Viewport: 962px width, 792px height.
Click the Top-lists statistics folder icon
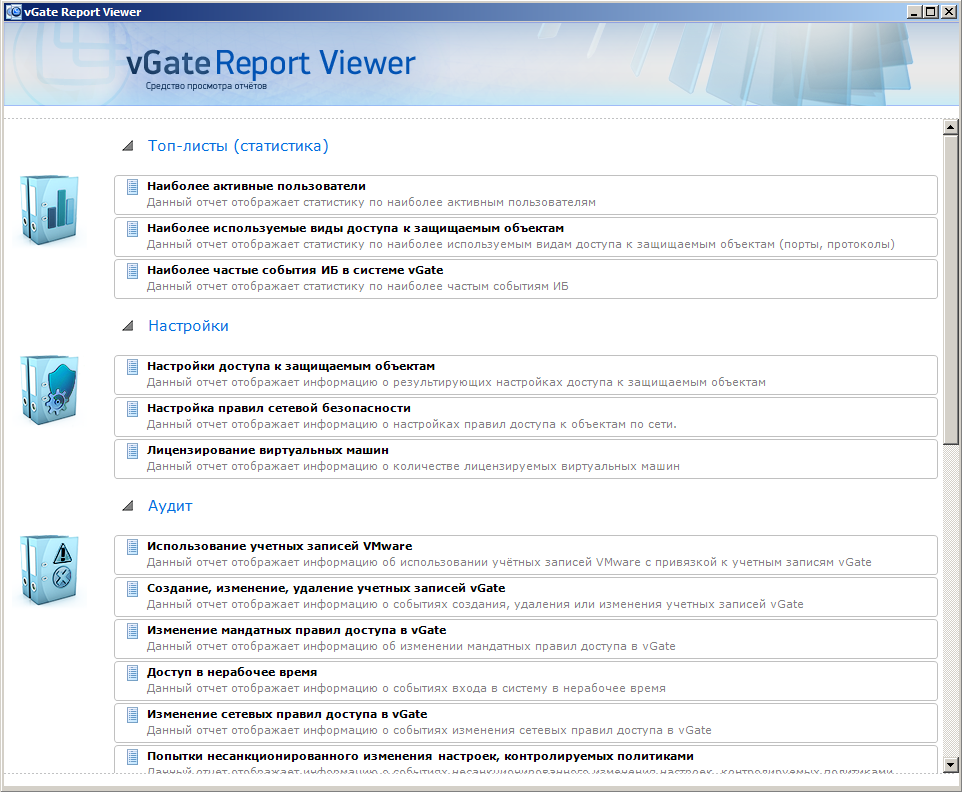[49, 210]
